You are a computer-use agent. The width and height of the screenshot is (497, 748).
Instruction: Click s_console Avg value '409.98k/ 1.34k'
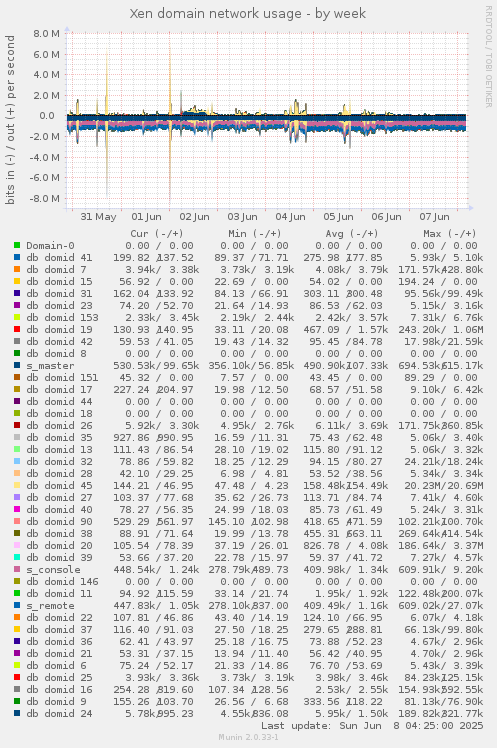tap(346, 570)
